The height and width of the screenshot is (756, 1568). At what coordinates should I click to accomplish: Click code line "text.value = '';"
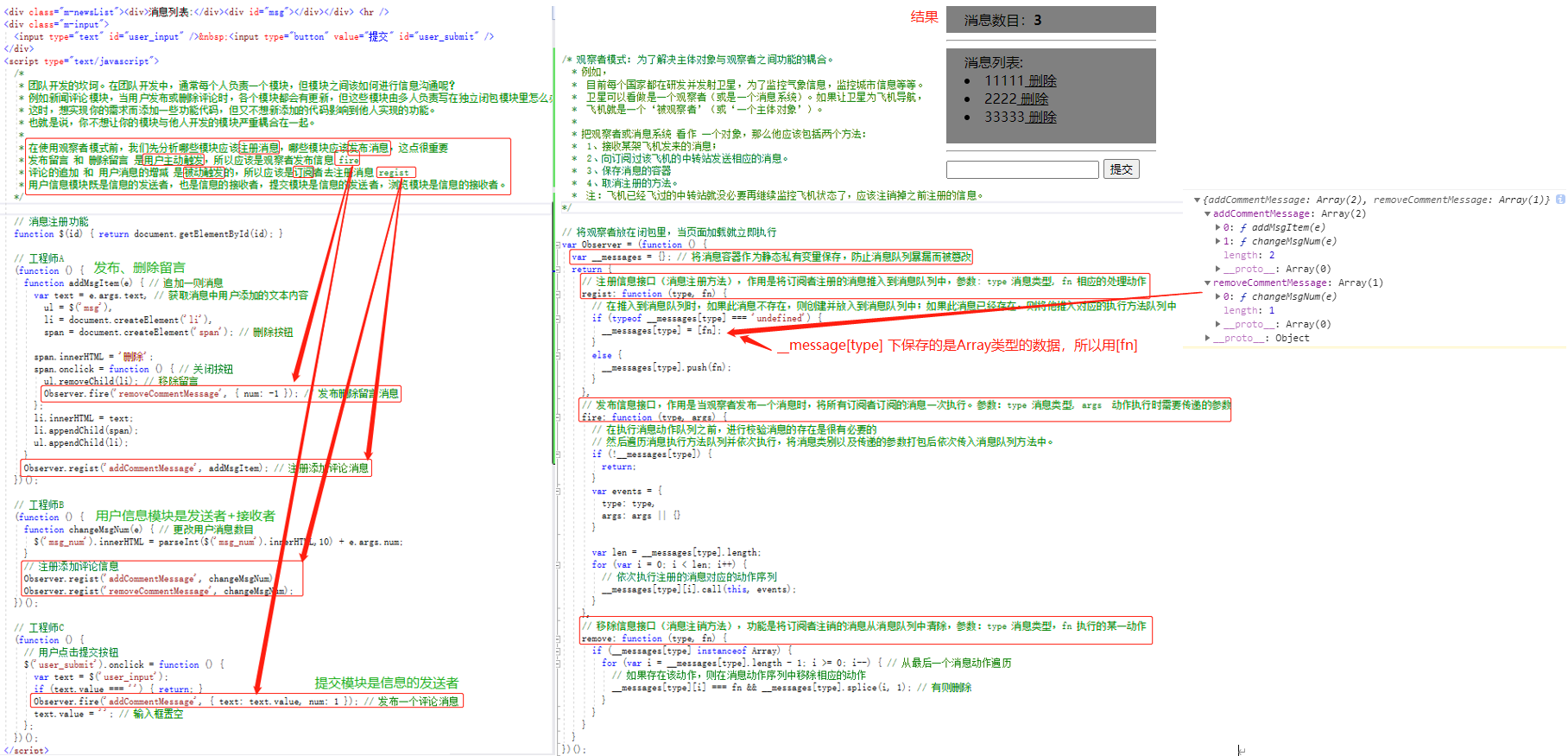(72, 715)
